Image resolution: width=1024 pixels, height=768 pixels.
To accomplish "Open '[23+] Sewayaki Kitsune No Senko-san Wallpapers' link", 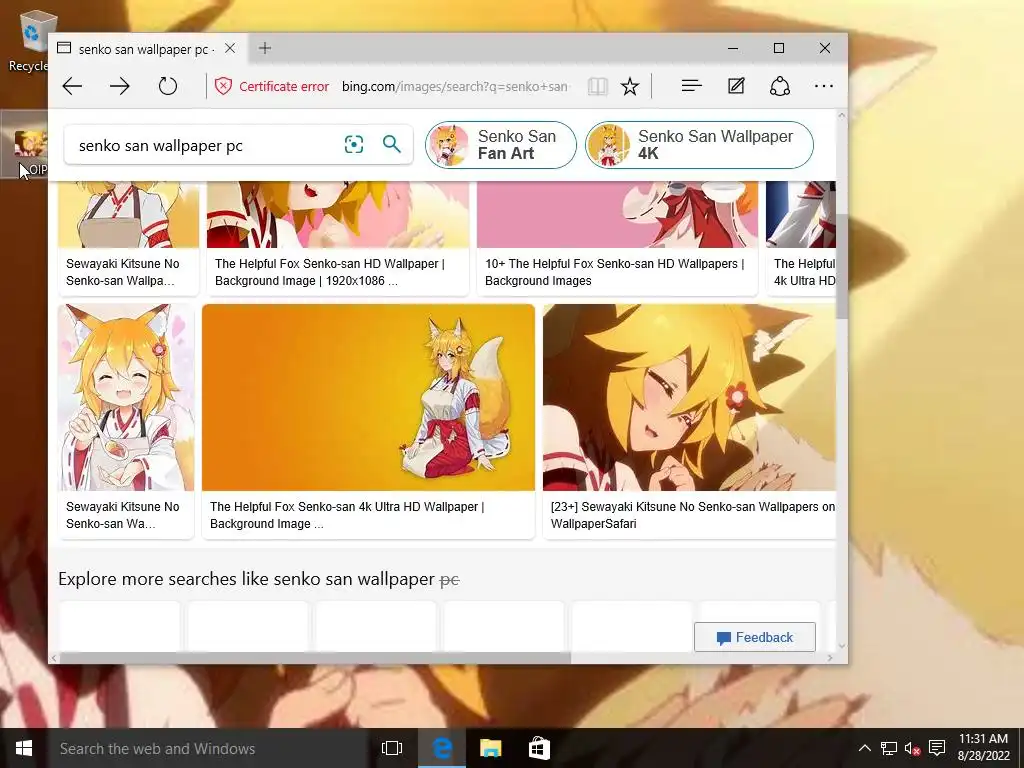I will (x=693, y=515).
